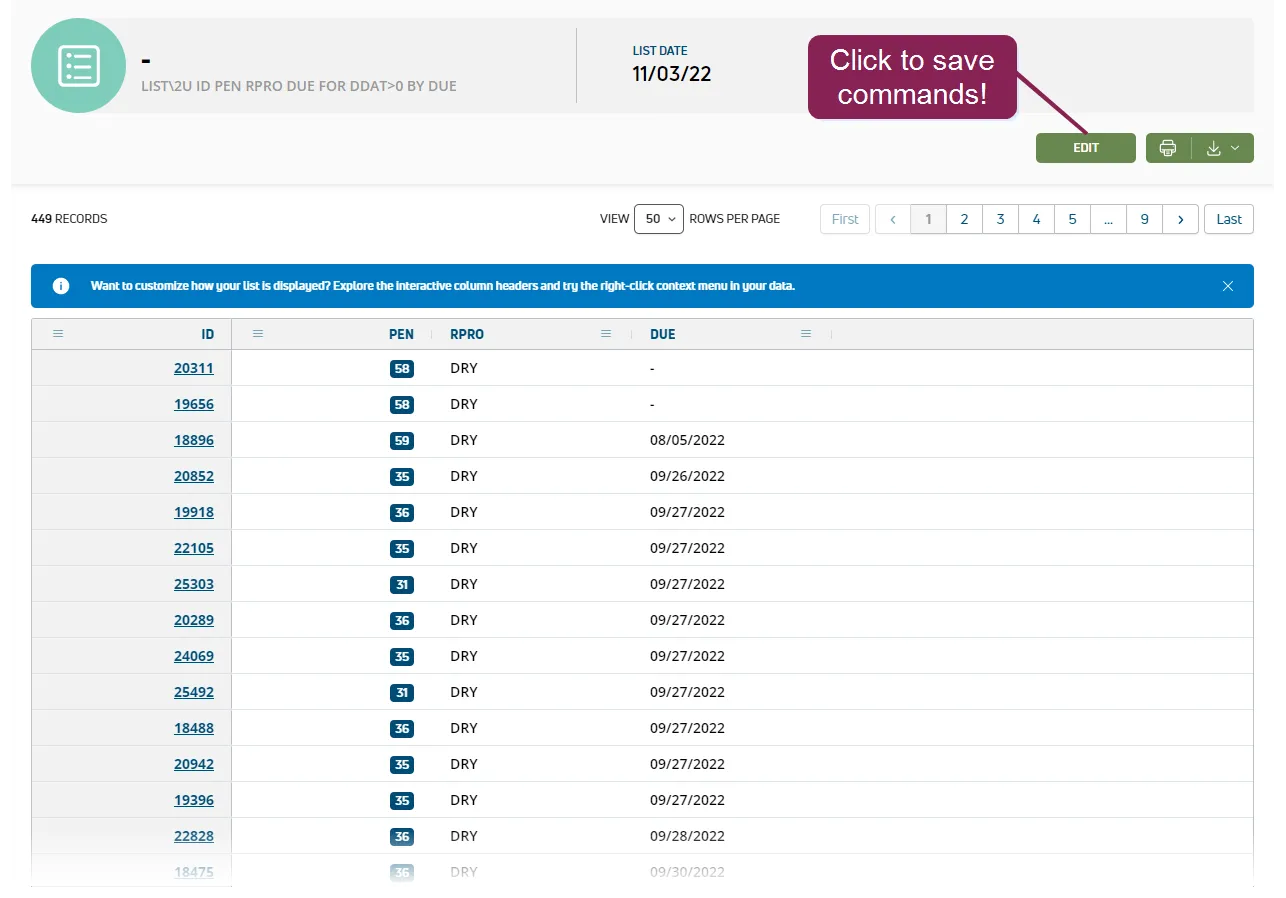The height and width of the screenshot is (898, 1286).
Task: Click due date 09/26/2022
Action: 687,476
